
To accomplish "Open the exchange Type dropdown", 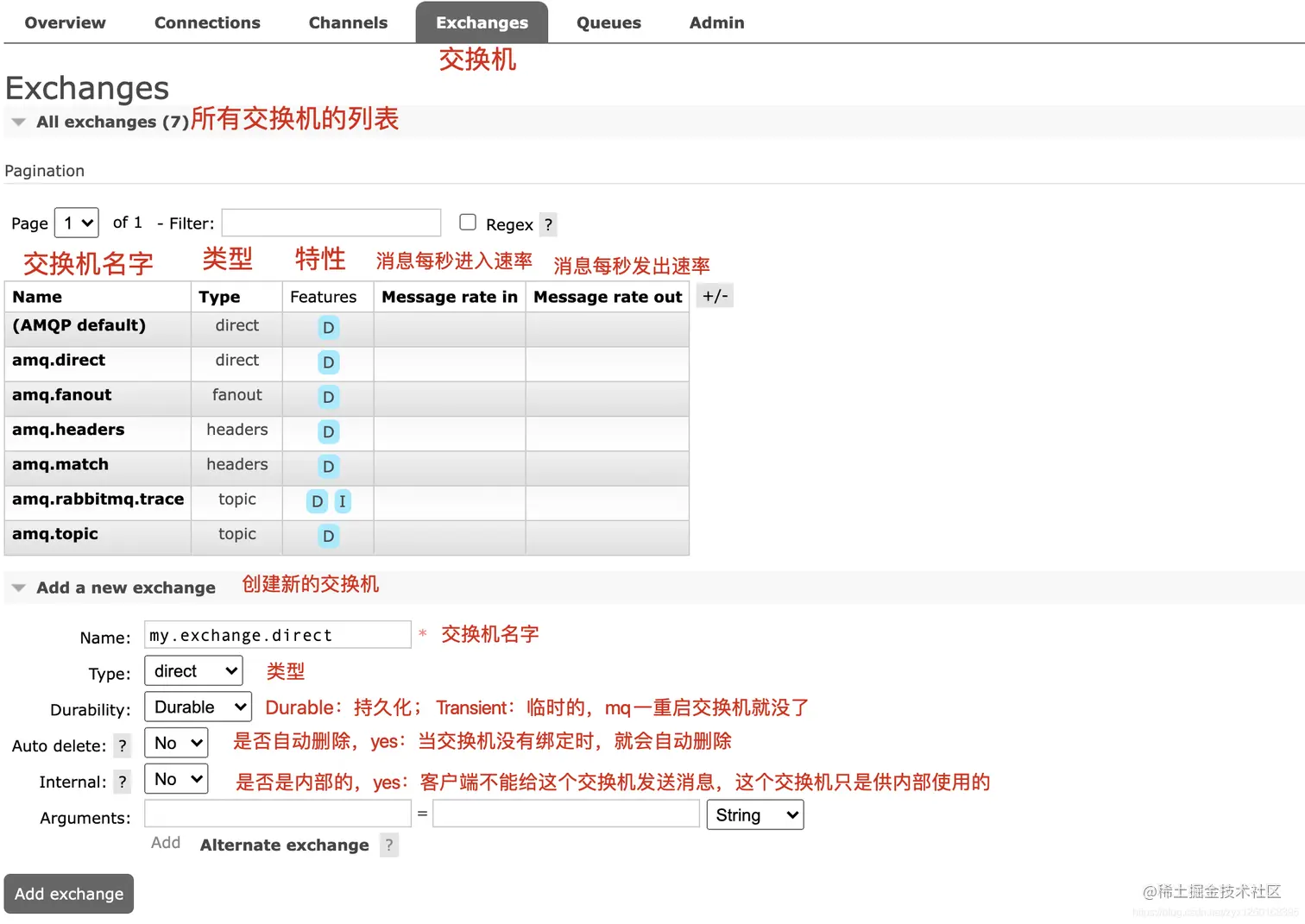I will 193,671.
